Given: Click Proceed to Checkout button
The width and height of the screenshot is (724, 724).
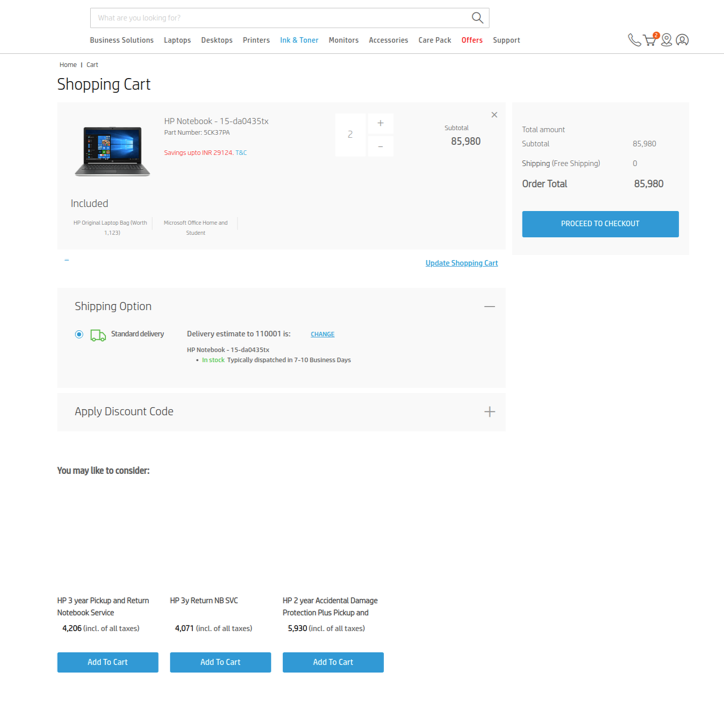Looking at the screenshot, I should pos(600,224).
